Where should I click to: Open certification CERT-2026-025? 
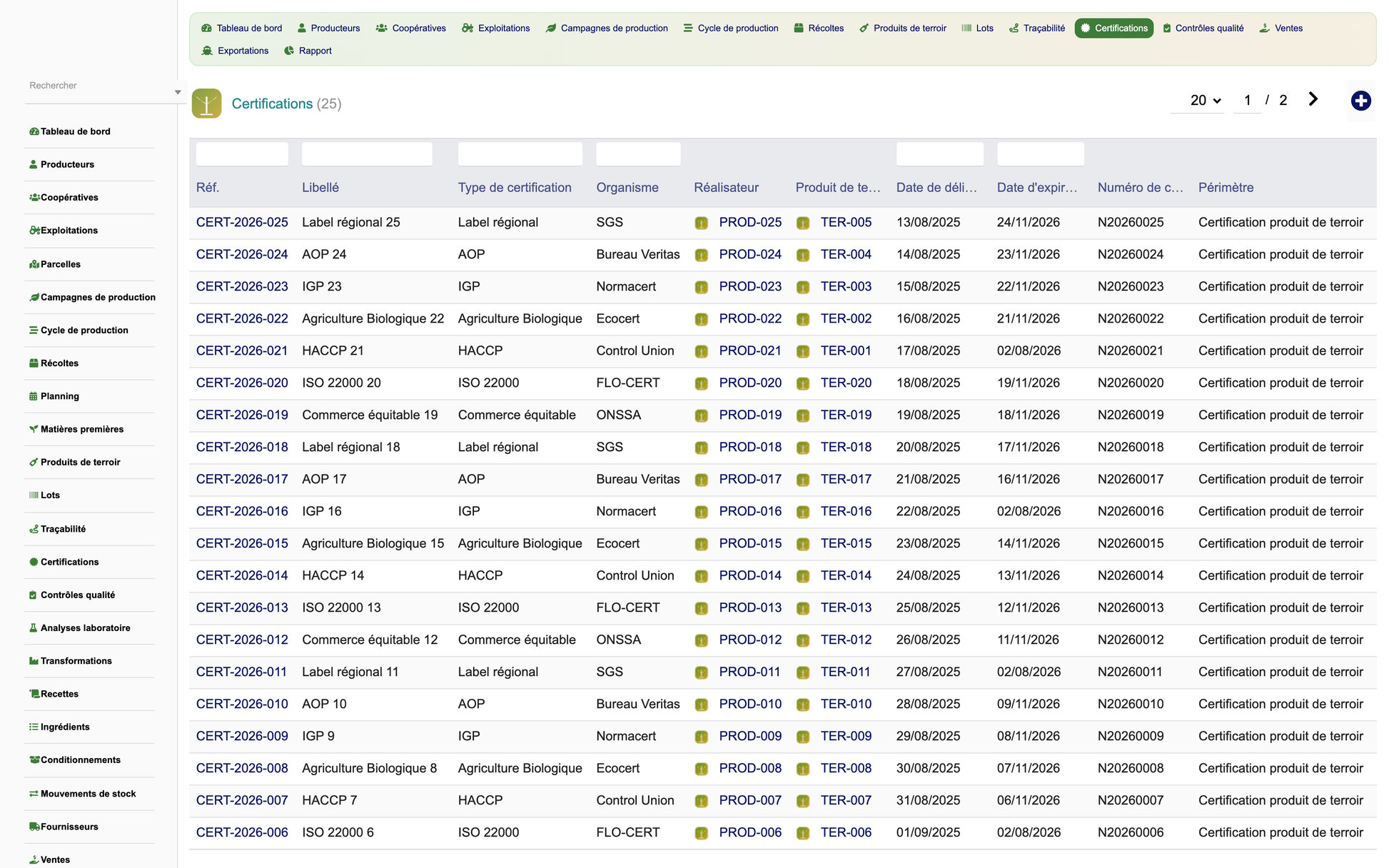242,223
